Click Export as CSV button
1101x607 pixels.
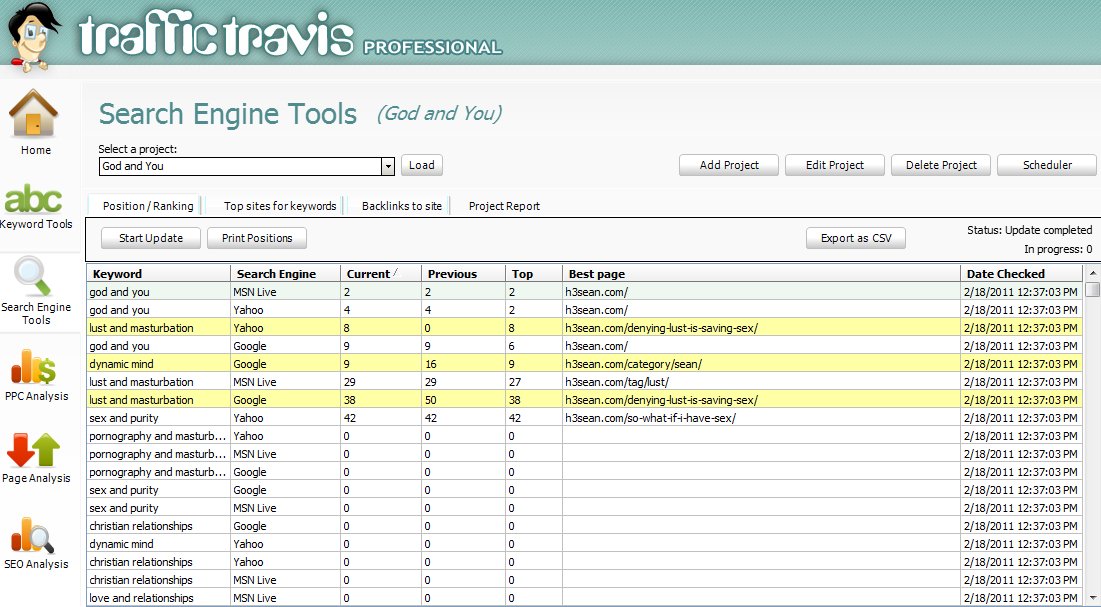(x=856, y=238)
